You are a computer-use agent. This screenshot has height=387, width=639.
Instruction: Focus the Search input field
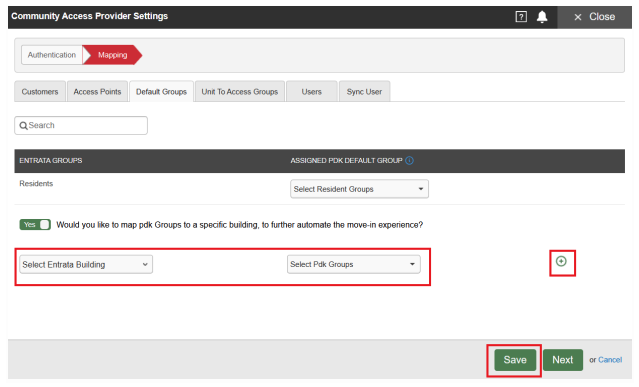coord(81,125)
